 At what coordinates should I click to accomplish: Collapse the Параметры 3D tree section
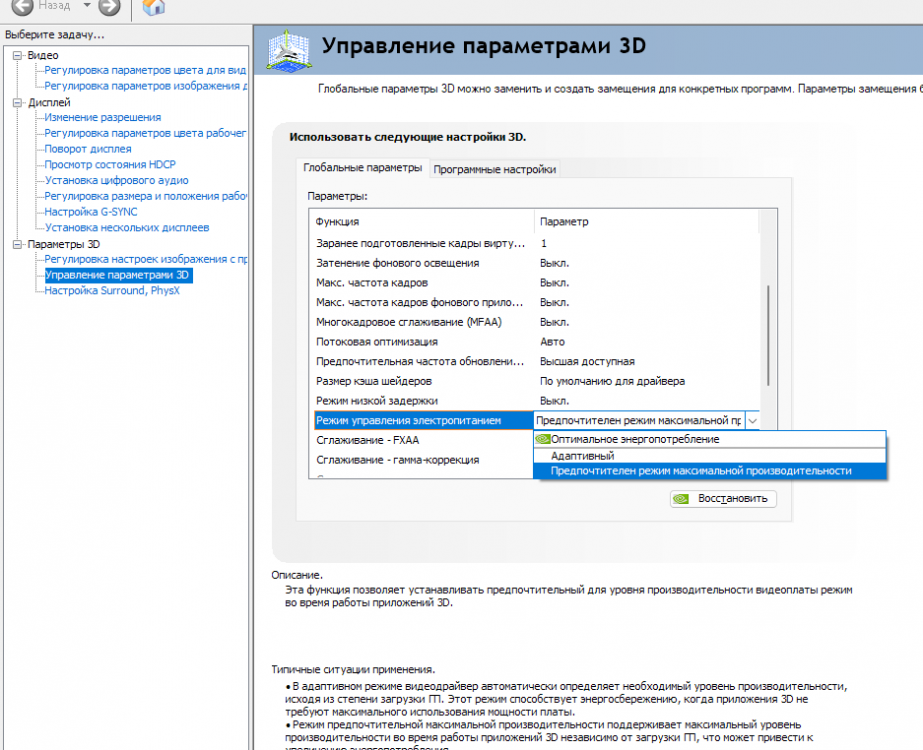point(17,244)
